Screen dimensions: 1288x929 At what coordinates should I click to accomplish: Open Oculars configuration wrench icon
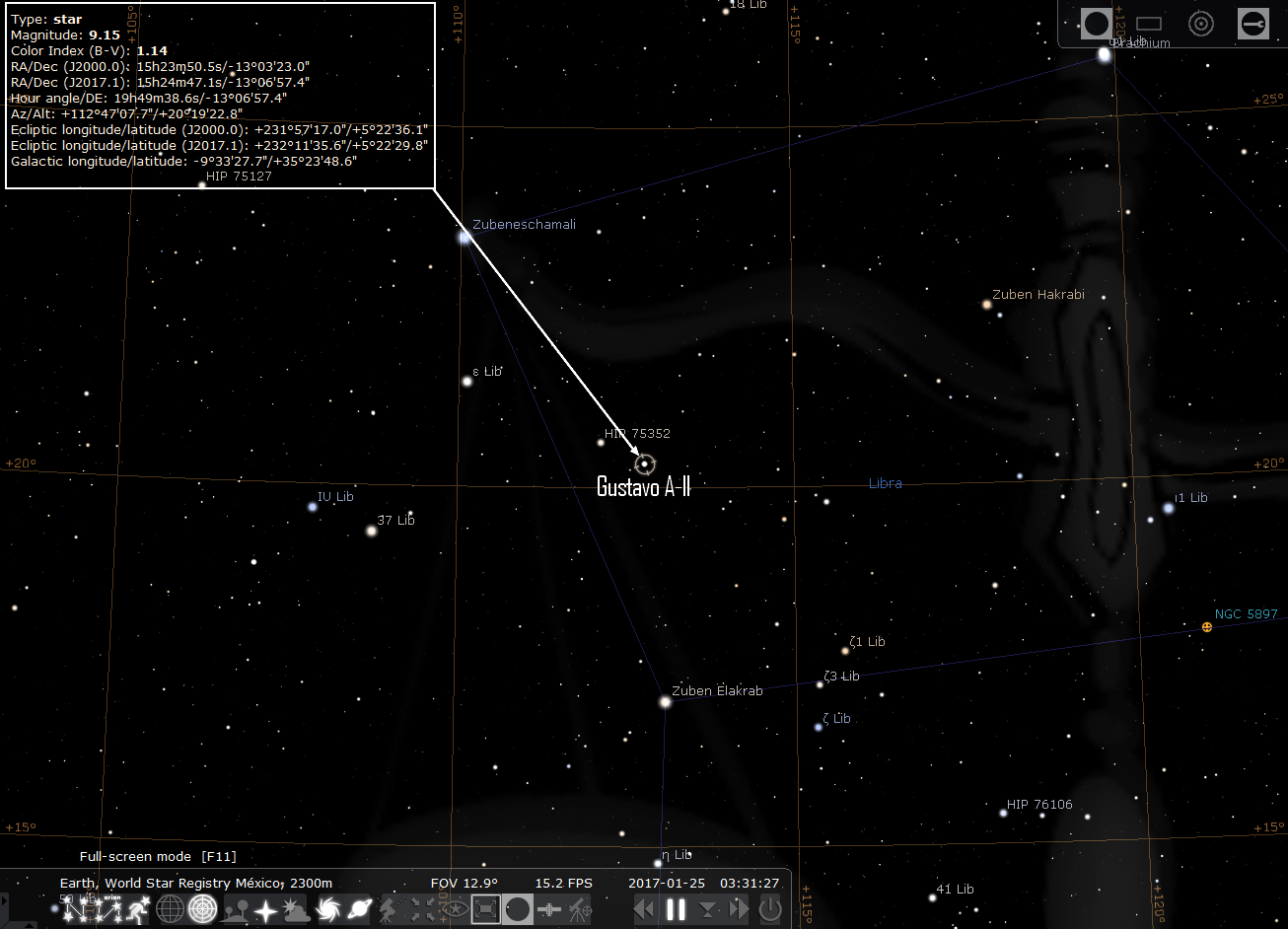click(x=1252, y=24)
